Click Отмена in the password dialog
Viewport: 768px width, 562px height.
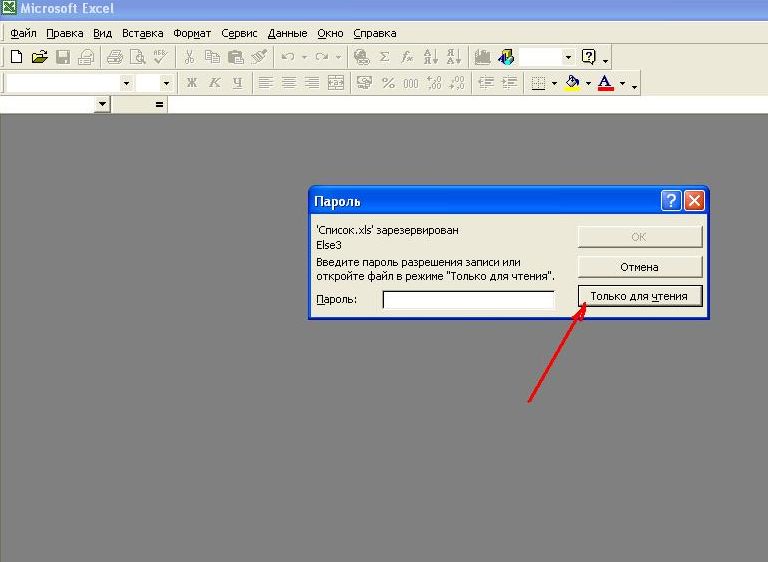tap(640, 267)
